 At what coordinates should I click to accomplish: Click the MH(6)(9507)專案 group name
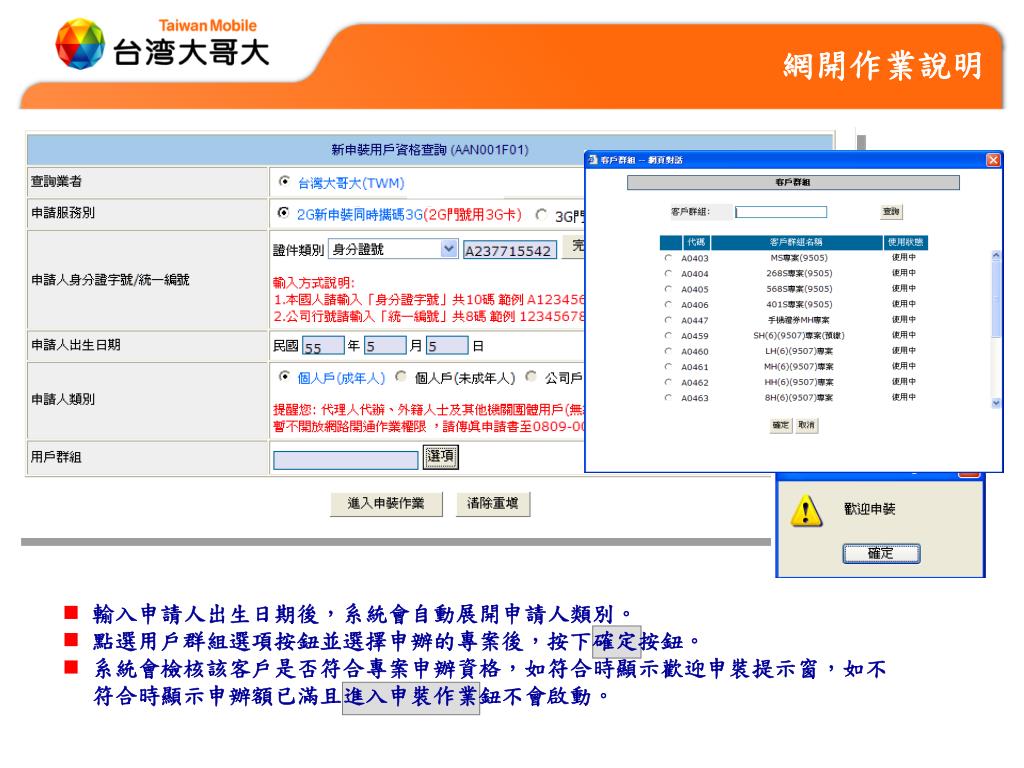point(799,366)
